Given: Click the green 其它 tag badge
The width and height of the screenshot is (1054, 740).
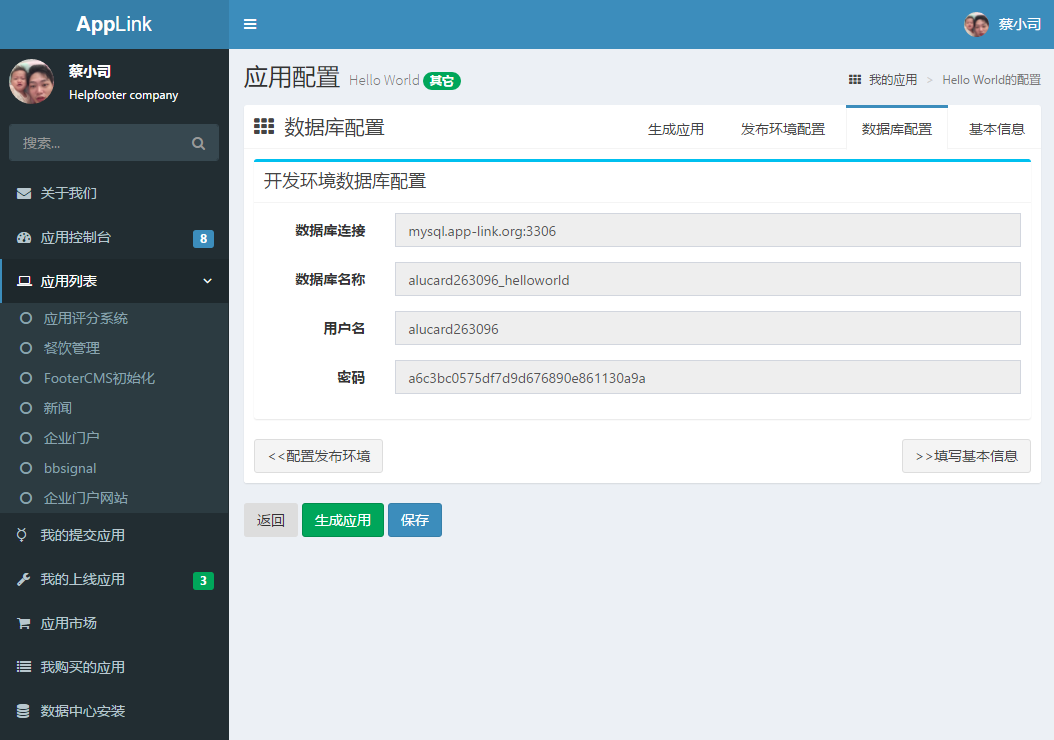Looking at the screenshot, I should point(442,81).
